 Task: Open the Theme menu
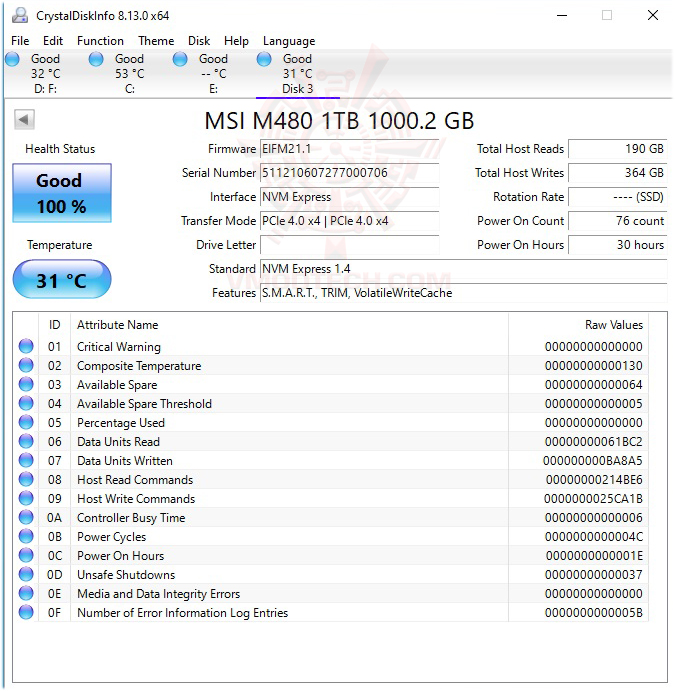pyautogui.click(x=156, y=41)
